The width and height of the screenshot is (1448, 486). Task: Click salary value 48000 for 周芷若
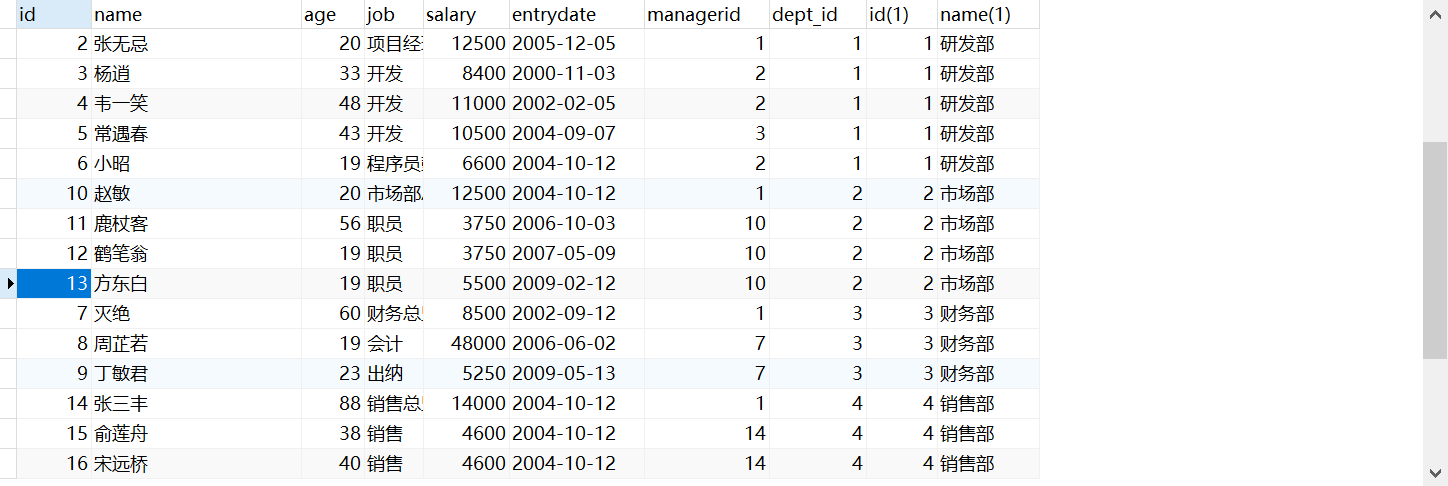tap(465, 344)
